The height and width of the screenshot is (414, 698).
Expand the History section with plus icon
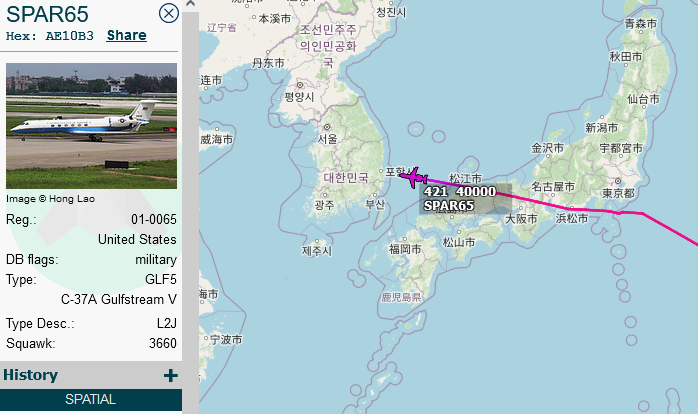click(x=170, y=375)
